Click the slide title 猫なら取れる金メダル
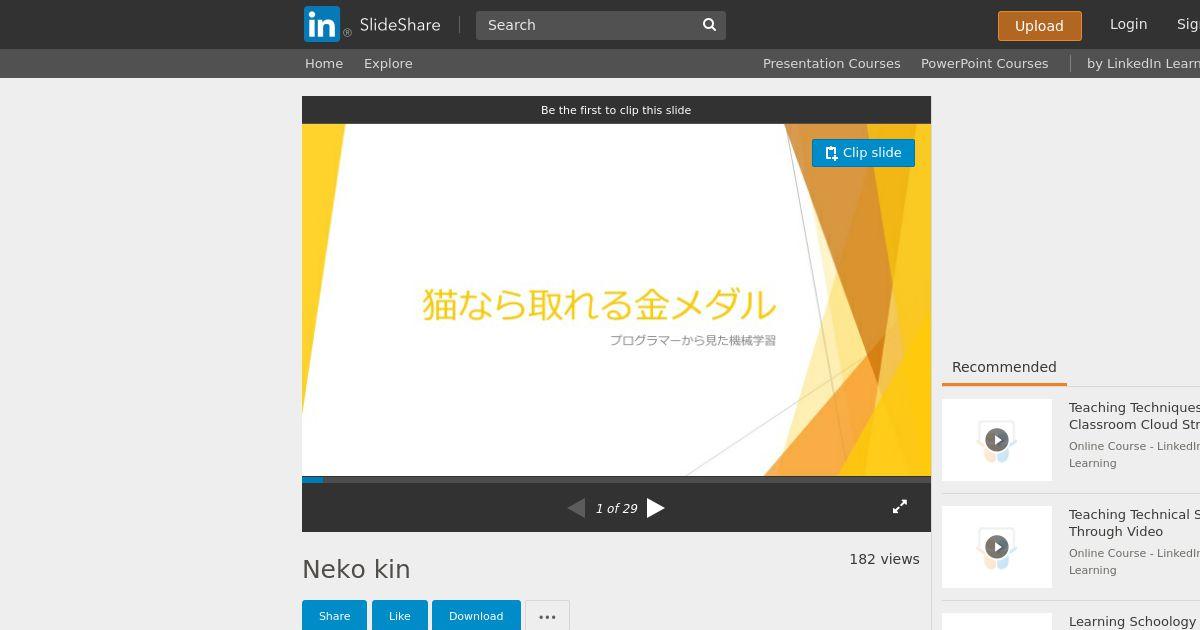 coord(599,305)
